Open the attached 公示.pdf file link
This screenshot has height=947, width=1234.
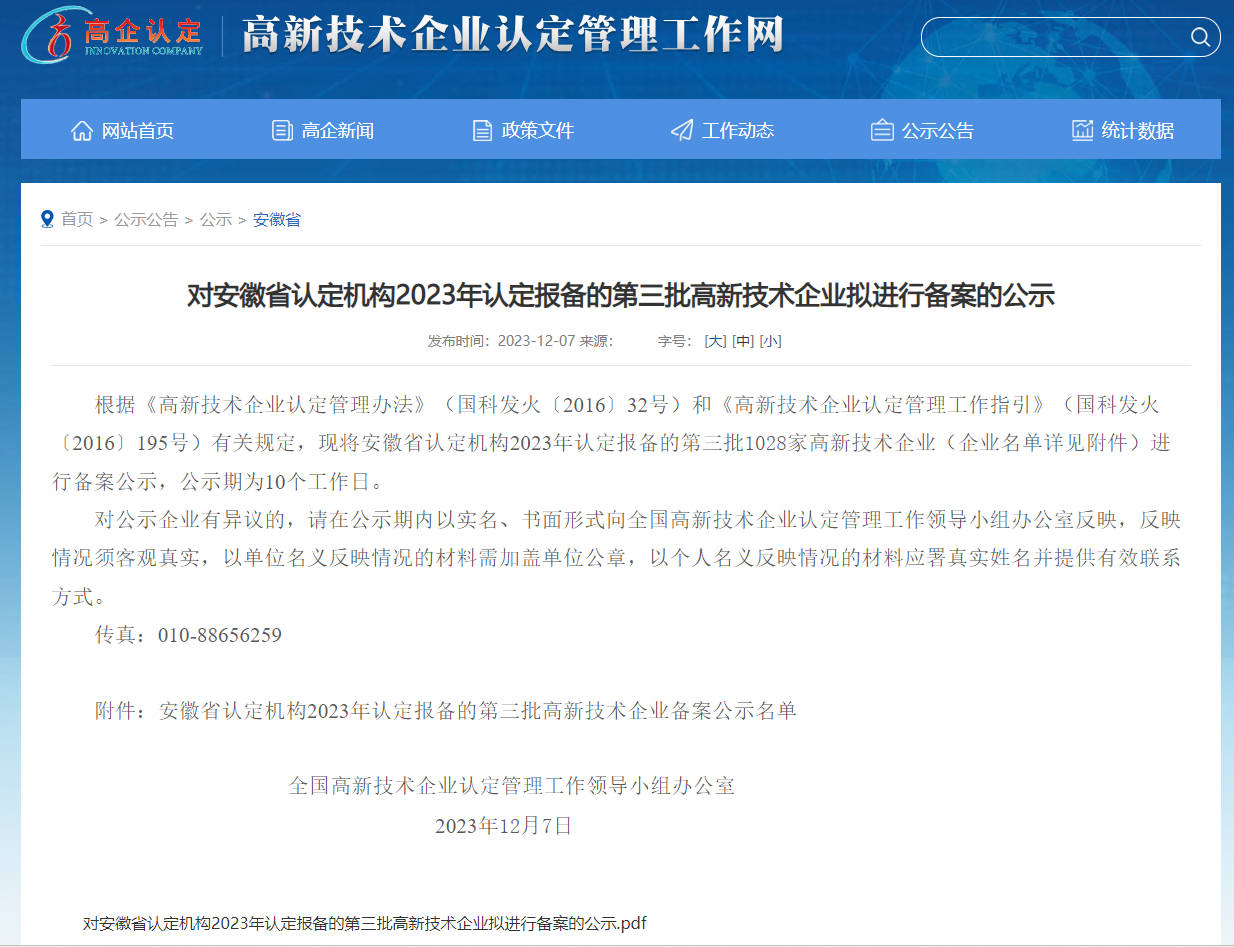click(364, 923)
